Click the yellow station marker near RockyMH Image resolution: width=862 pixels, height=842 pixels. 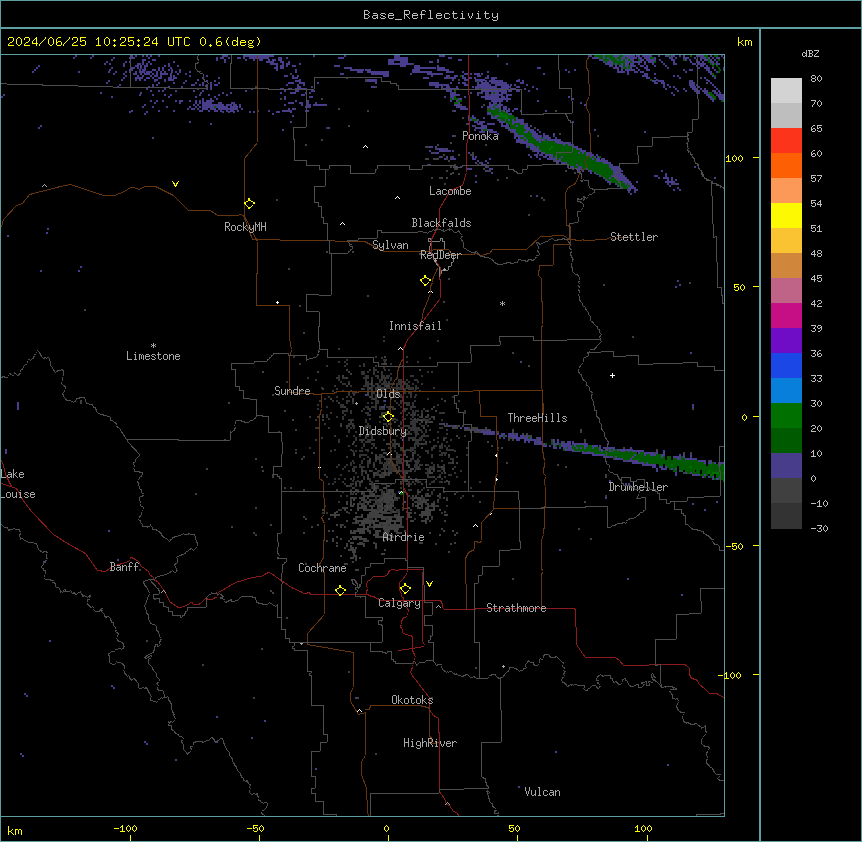249,204
